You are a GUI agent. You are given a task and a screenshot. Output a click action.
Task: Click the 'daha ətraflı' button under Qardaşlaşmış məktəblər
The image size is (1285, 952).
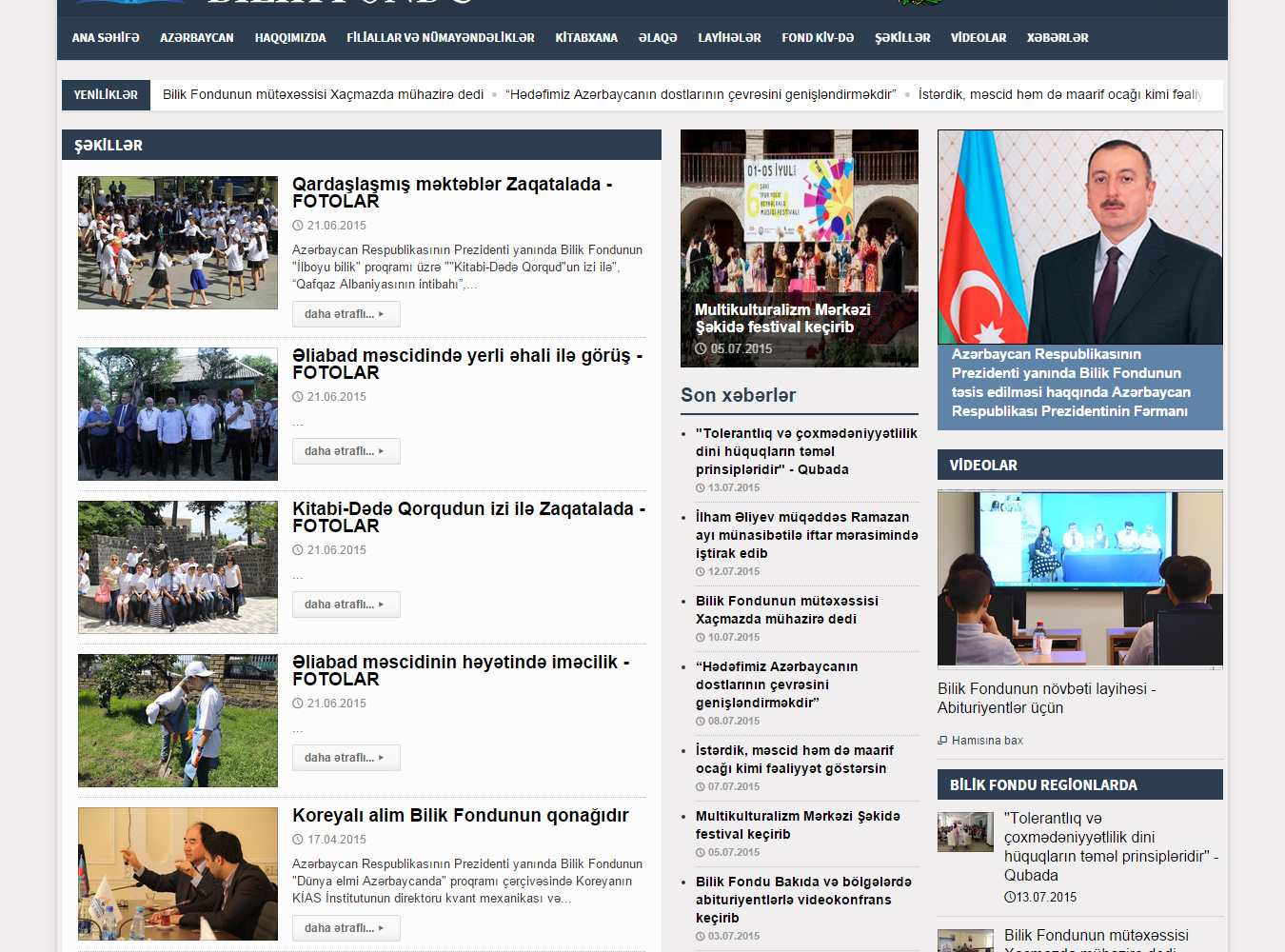[x=346, y=314]
